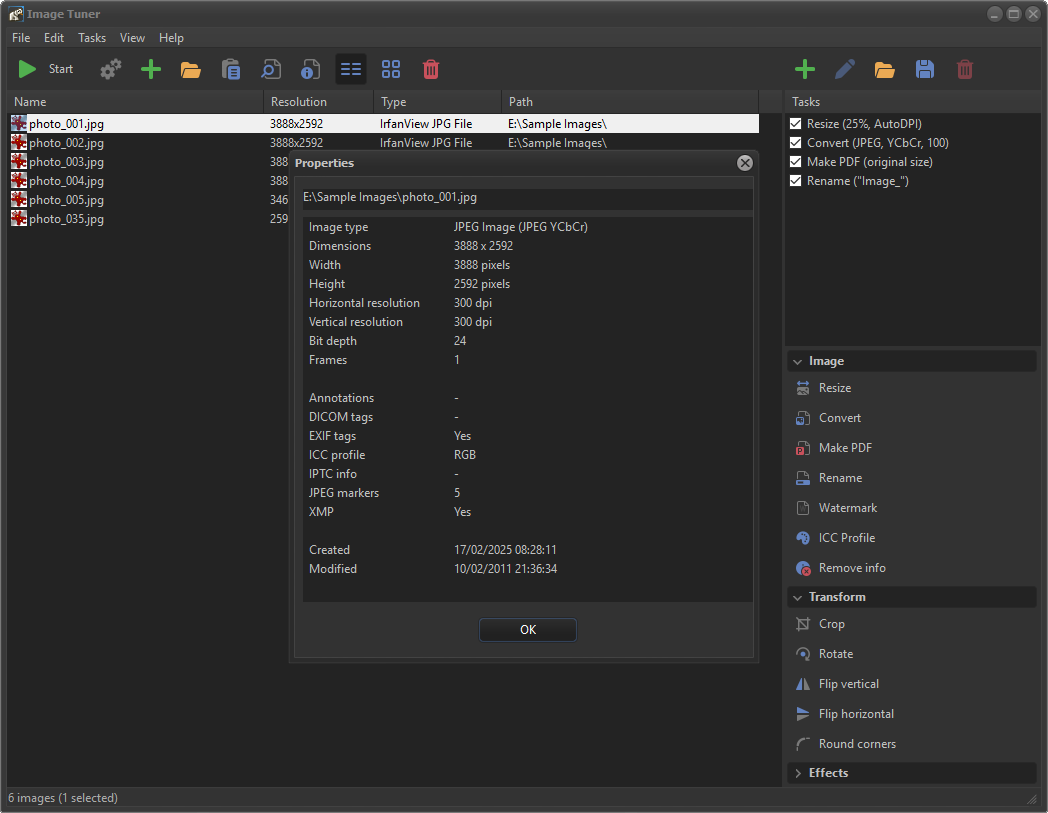Switch to thumbnails grid view
The image size is (1048, 813).
coord(391,69)
